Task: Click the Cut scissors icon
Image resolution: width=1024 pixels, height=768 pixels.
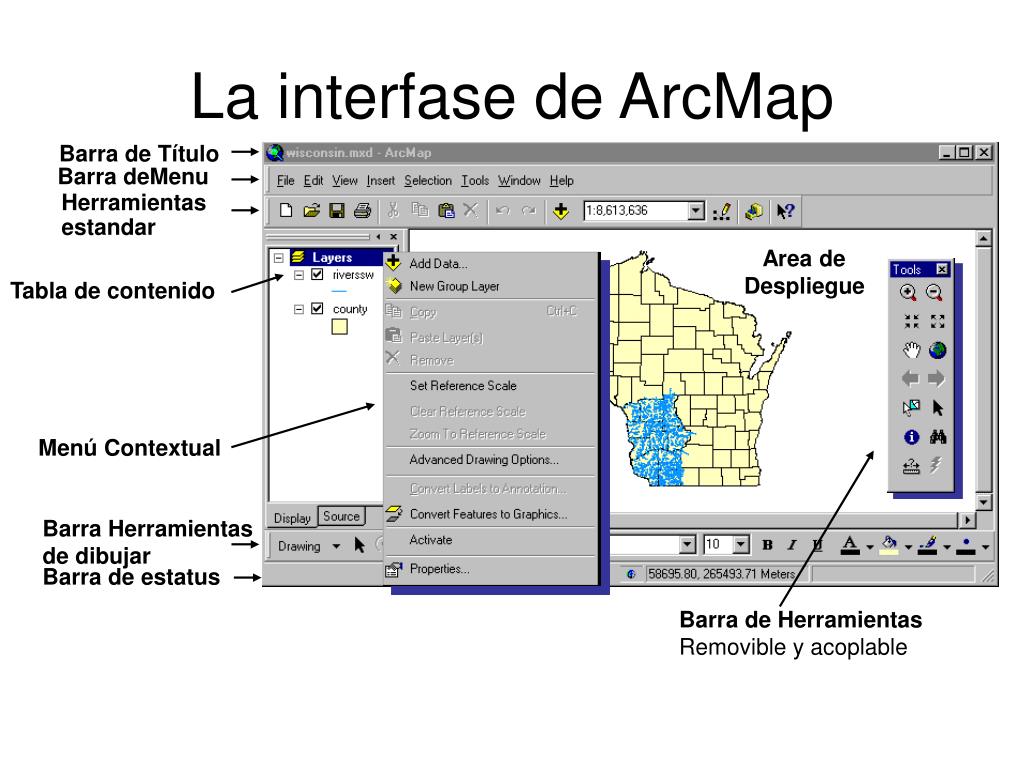Action: [x=392, y=210]
